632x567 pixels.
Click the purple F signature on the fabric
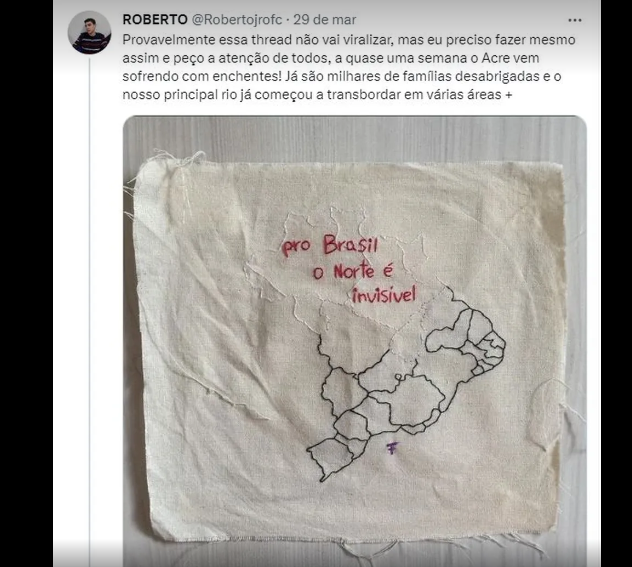(392, 448)
